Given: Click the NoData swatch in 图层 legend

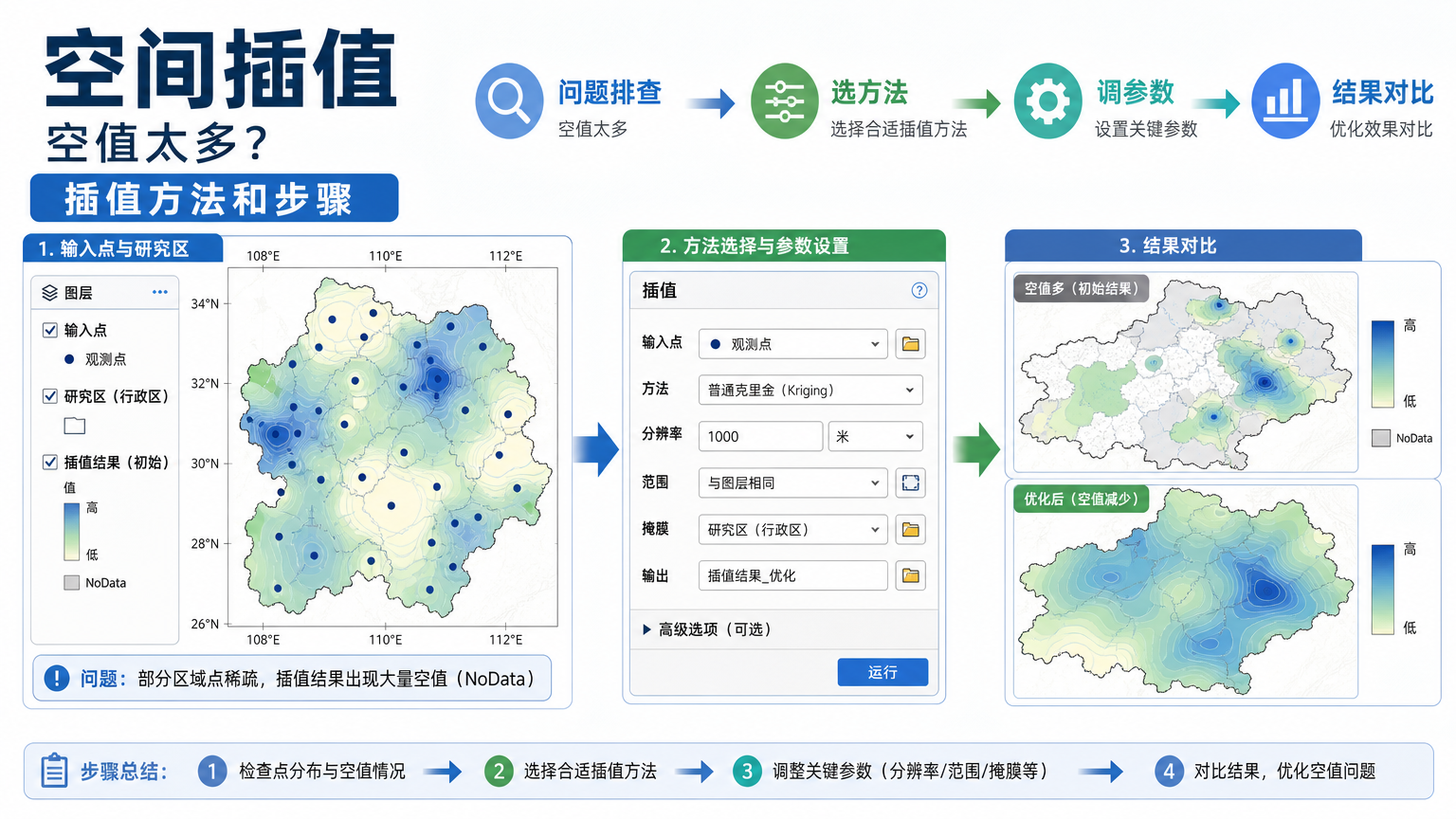Looking at the screenshot, I should pos(71,583).
